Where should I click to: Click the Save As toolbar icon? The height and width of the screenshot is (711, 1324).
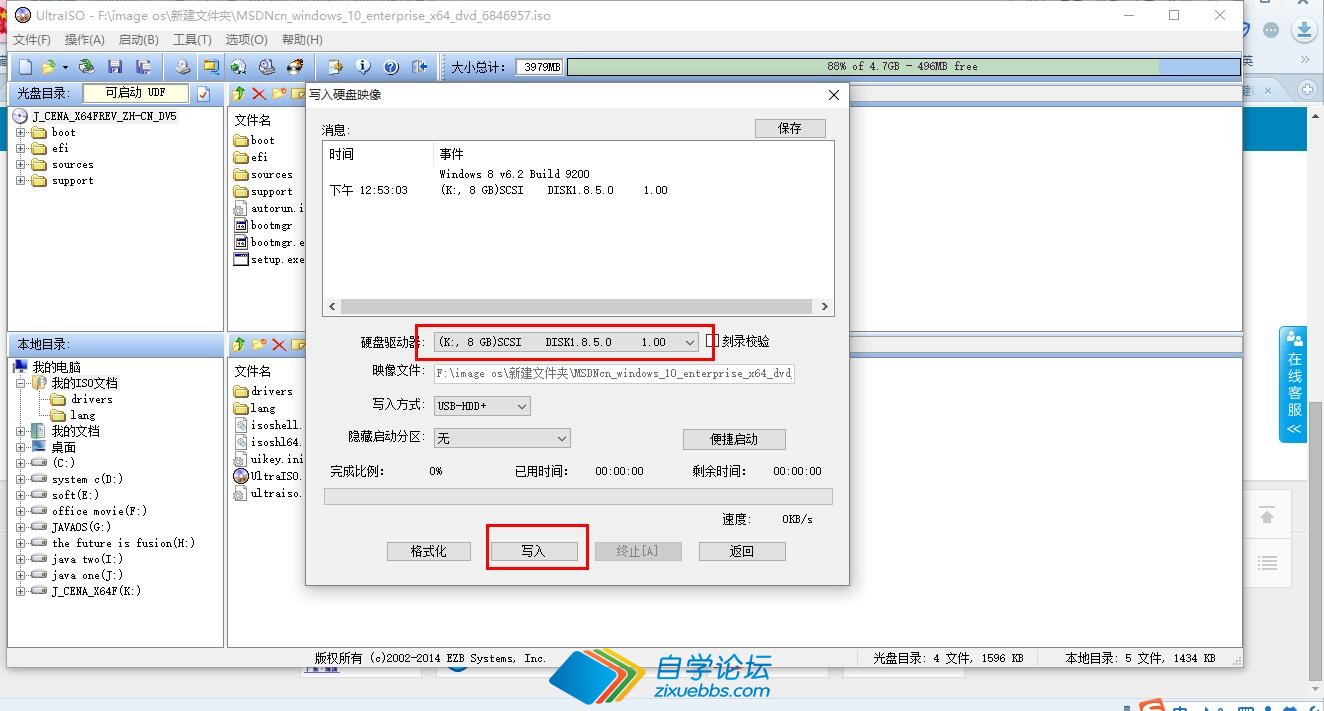tap(144, 67)
